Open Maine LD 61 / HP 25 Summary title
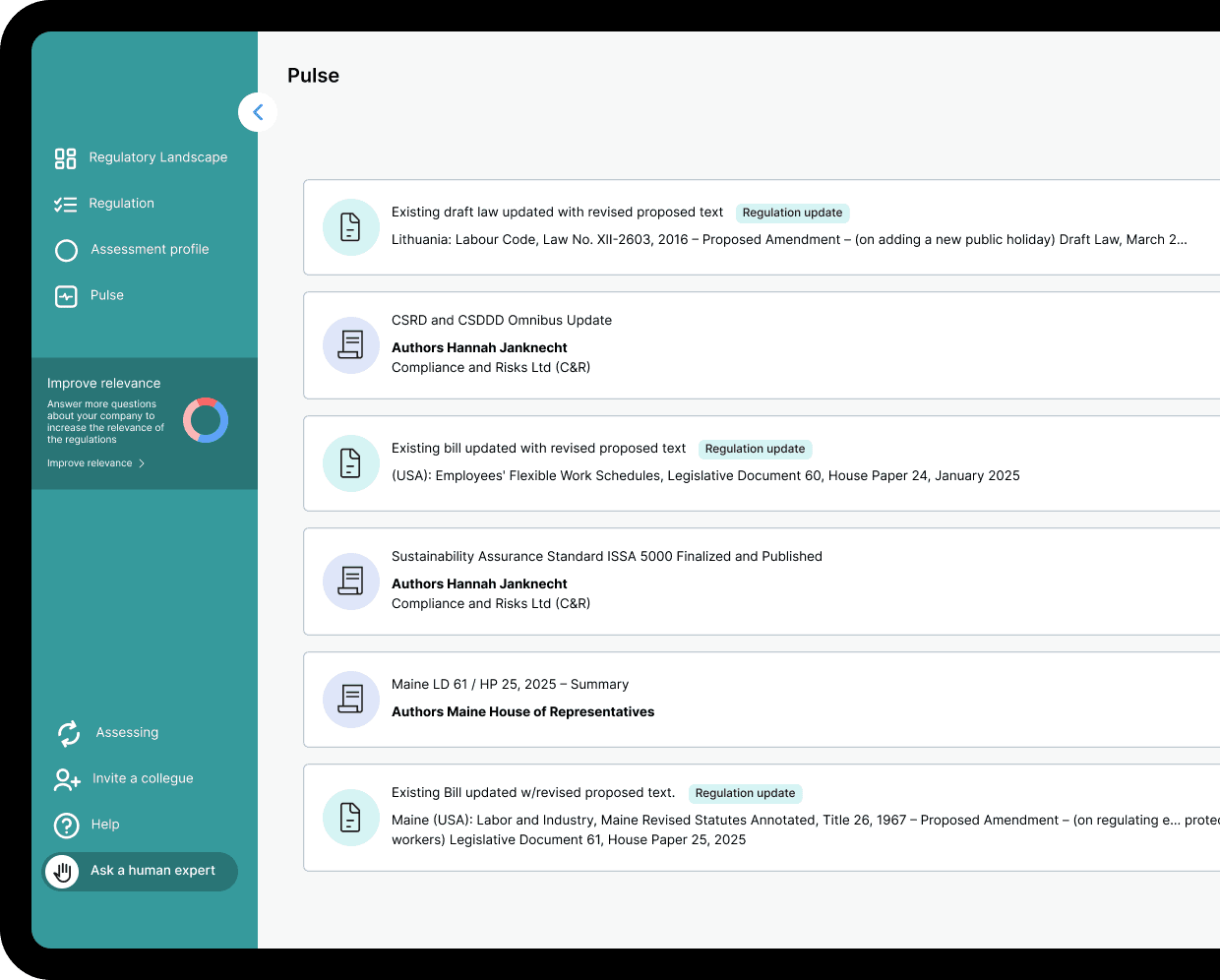 511,684
